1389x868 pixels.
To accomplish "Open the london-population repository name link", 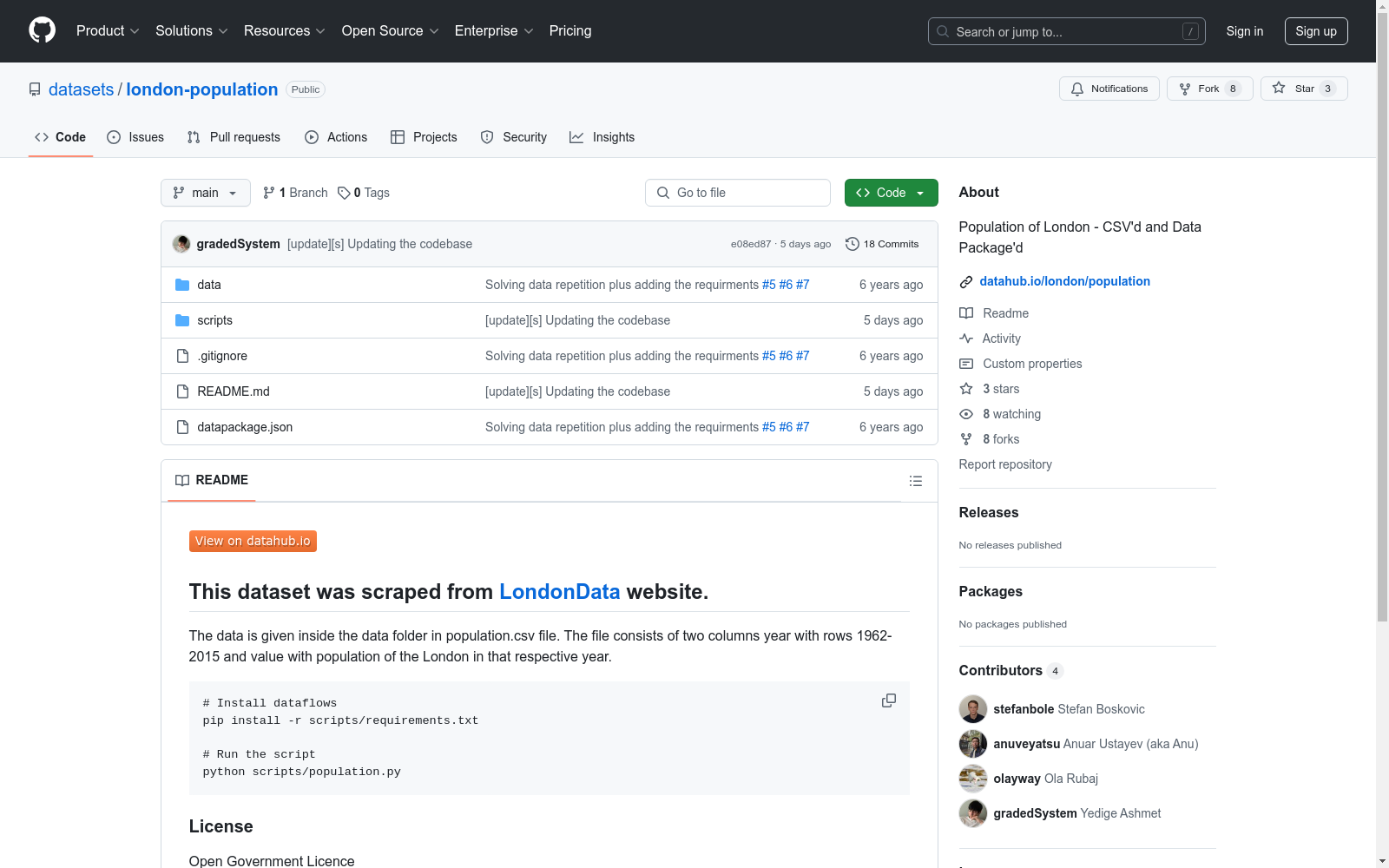I will tap(202, 89).
